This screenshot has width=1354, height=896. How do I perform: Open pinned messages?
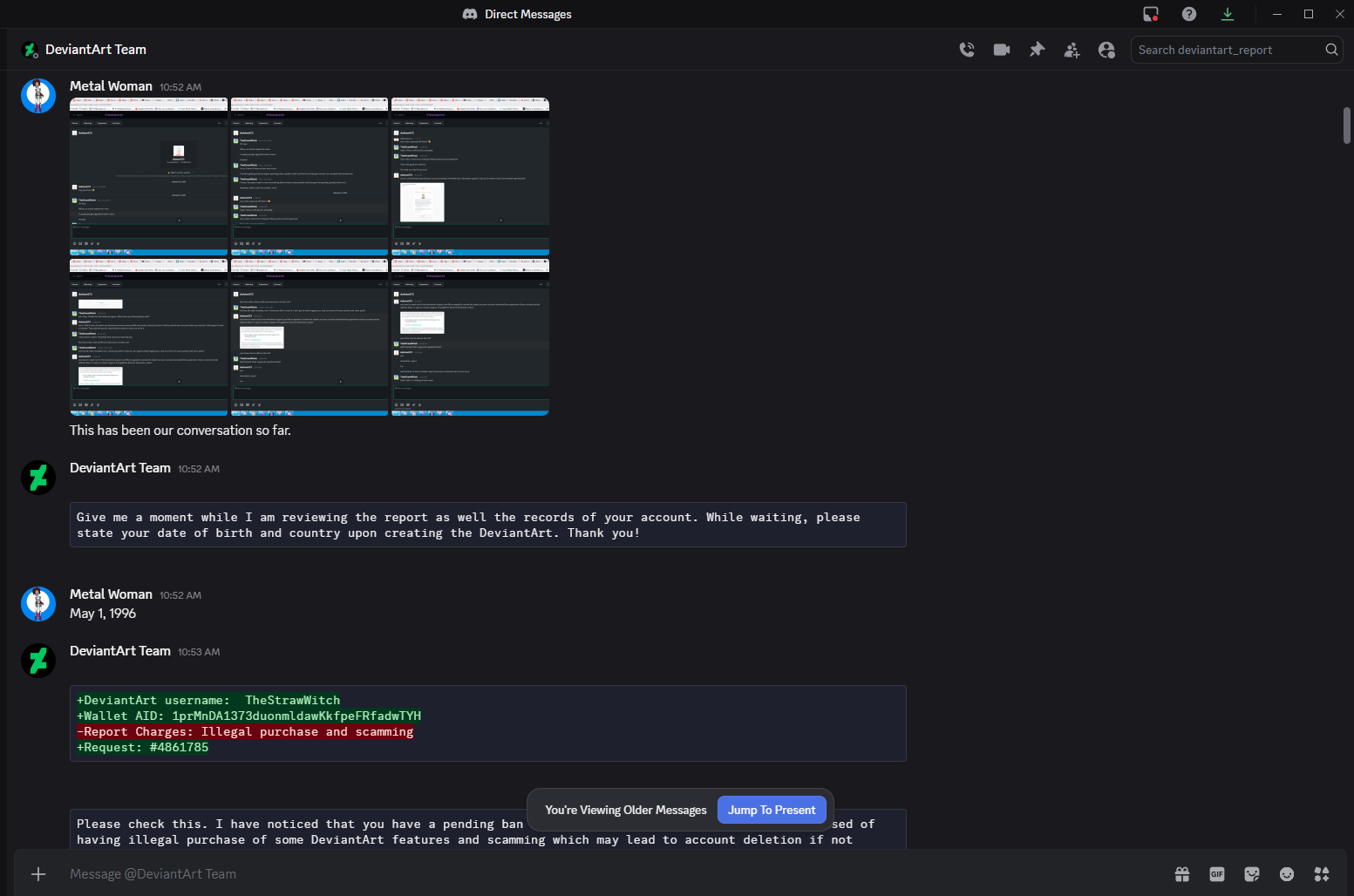point(1037,50)
